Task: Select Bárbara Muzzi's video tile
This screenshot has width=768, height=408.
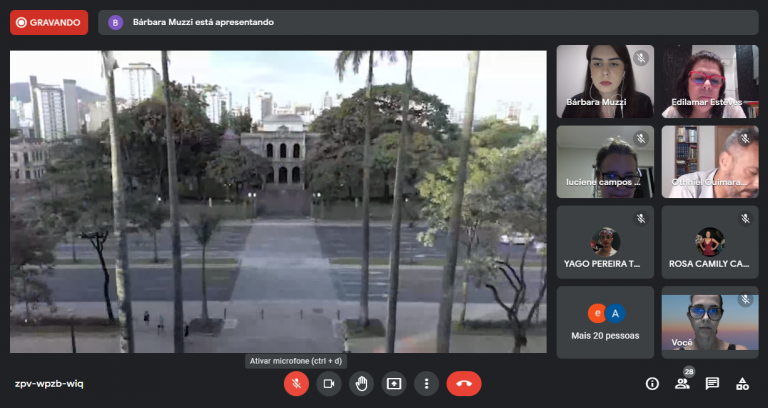Action: pos(605,81)
